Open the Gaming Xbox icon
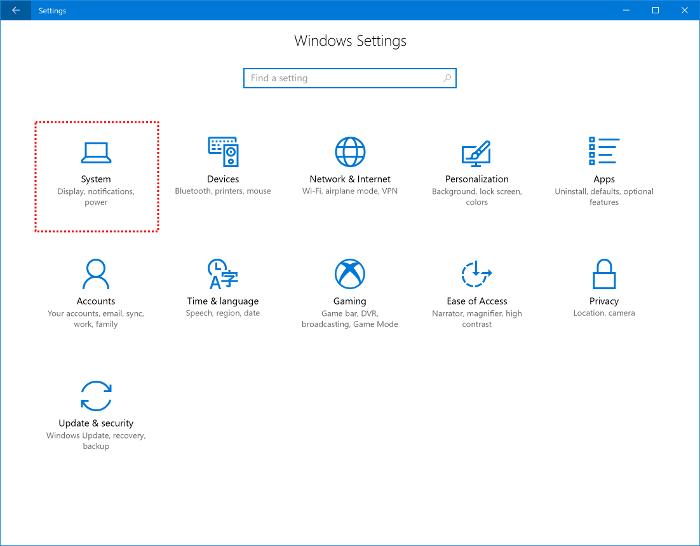Viewport: 700px width, 546px height. pyautogui.click(x=350, y=274)
